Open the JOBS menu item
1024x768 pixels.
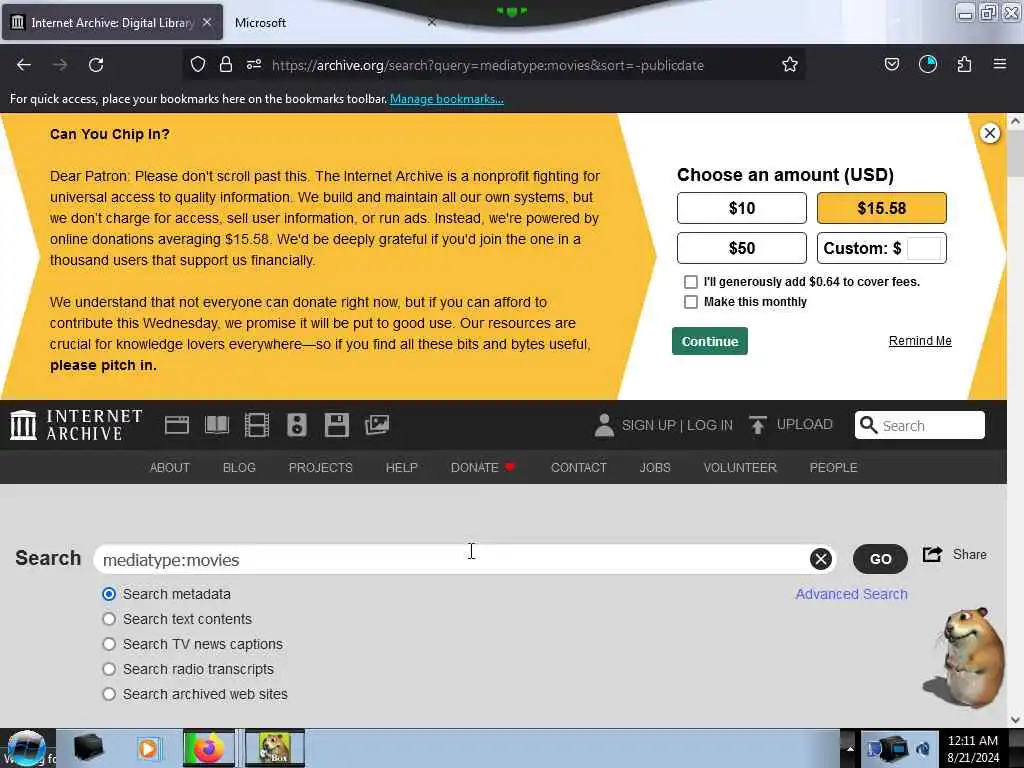[655, 468]
